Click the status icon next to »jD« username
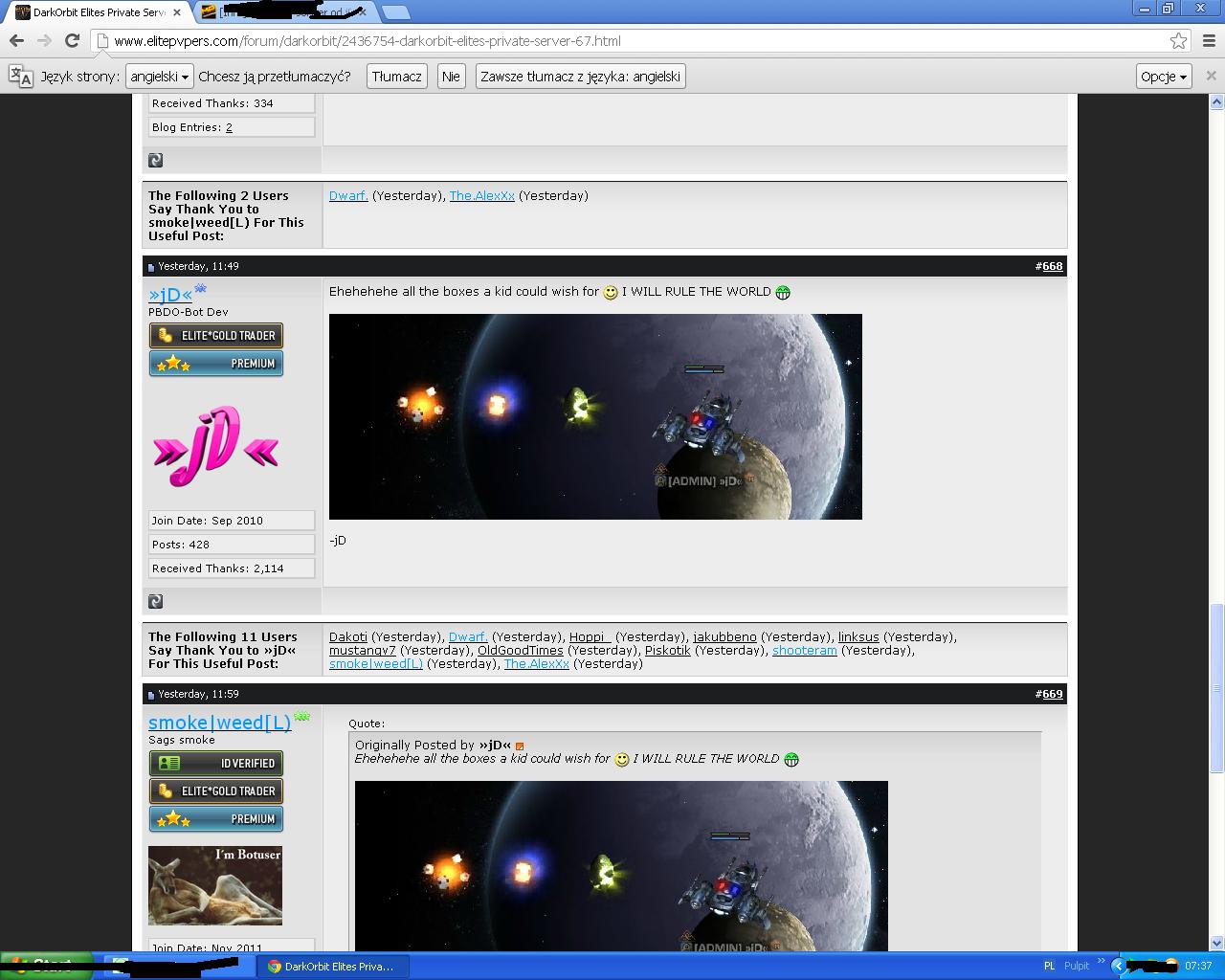The width and height of the screenshot is (1225, 980). click(201, 287)
